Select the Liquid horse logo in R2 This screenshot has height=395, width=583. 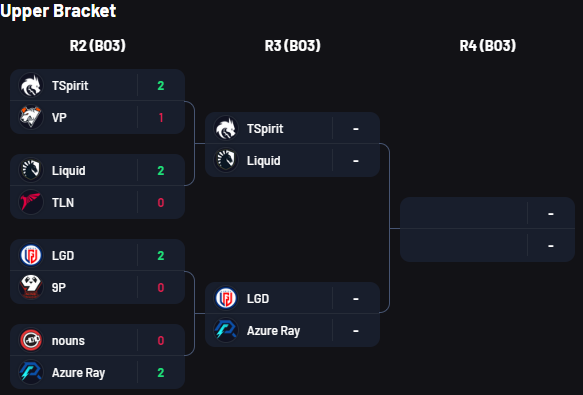[31, 170]
